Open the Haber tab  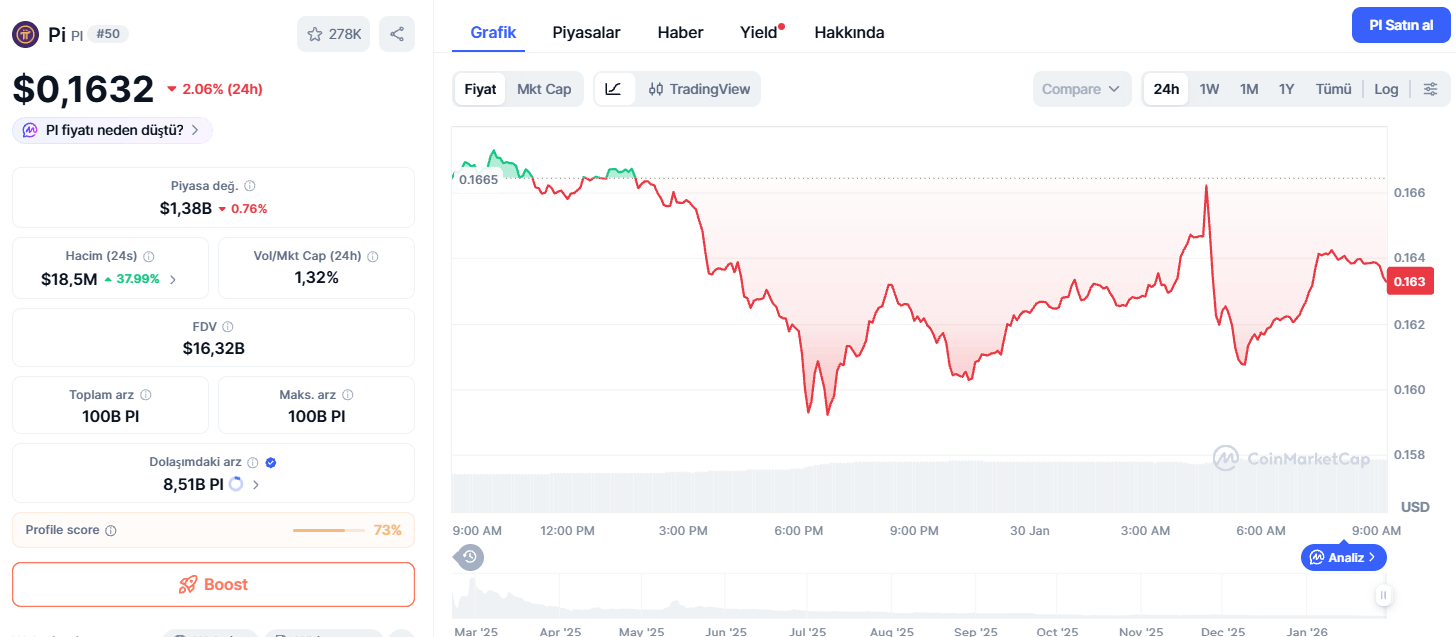680,32
